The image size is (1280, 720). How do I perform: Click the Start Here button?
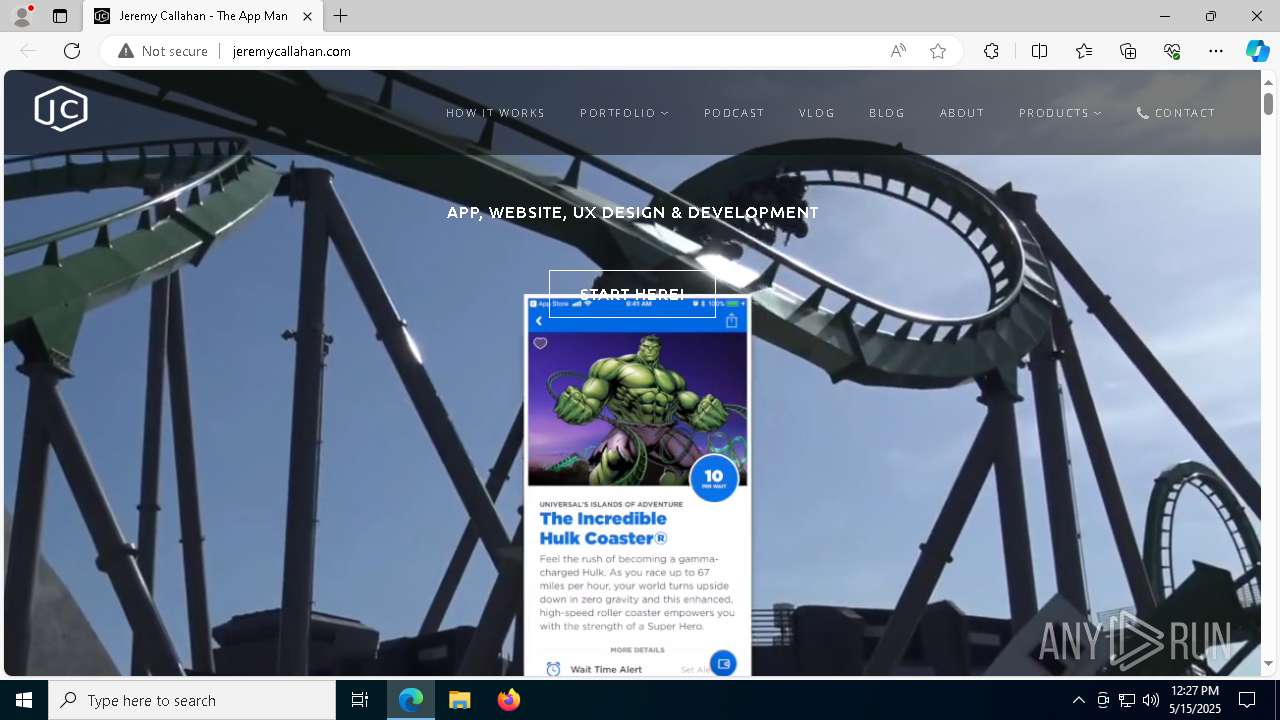pos(632,294)
